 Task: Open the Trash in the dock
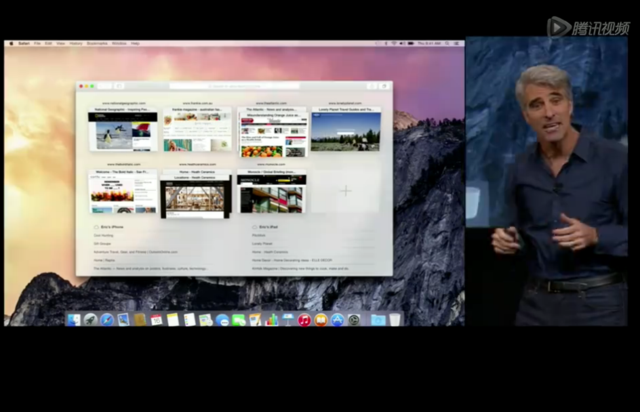tap(395, 320)
